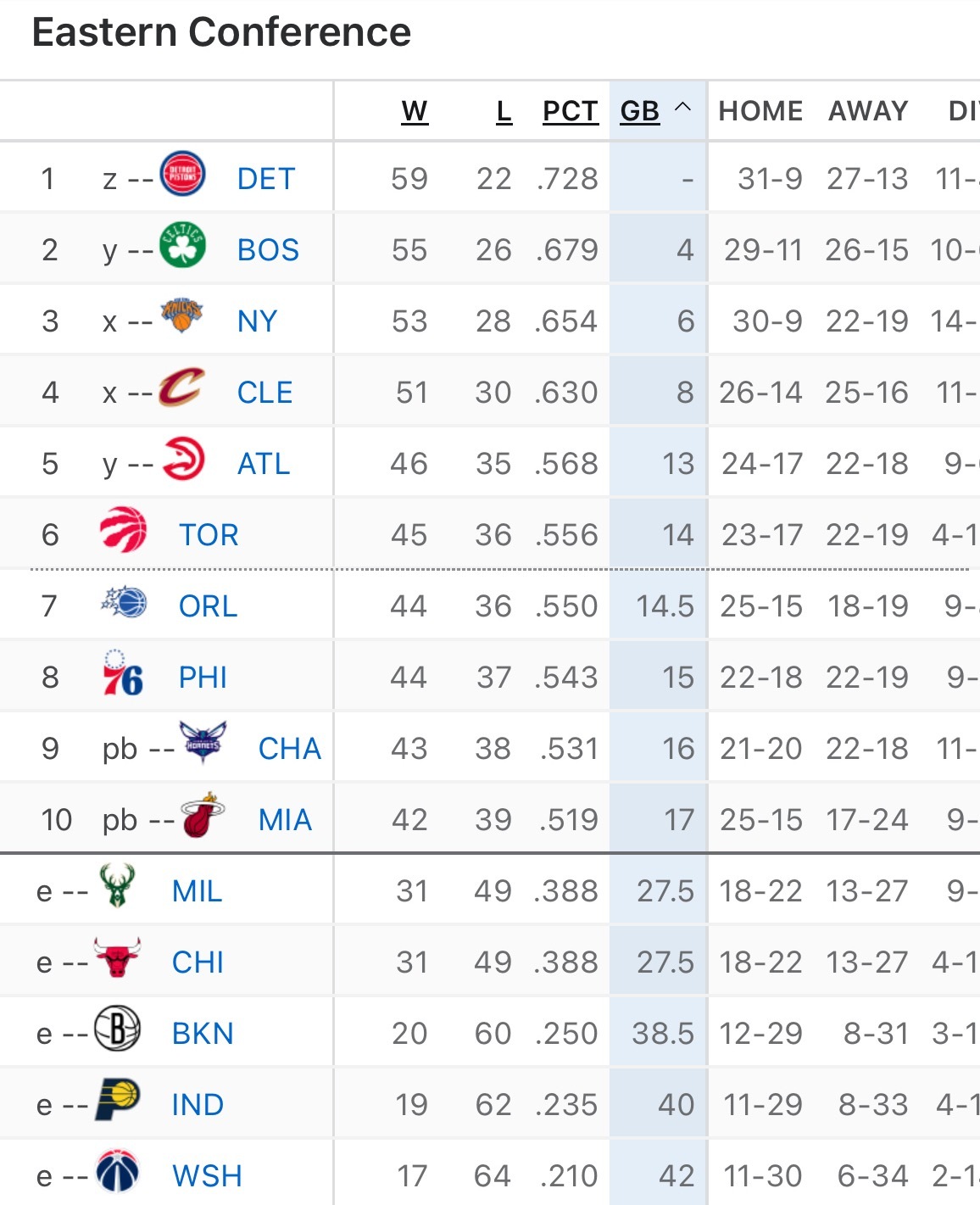Sort standings by W column
This screenshot has width=980, height=1205.
(x=415, y=111)
